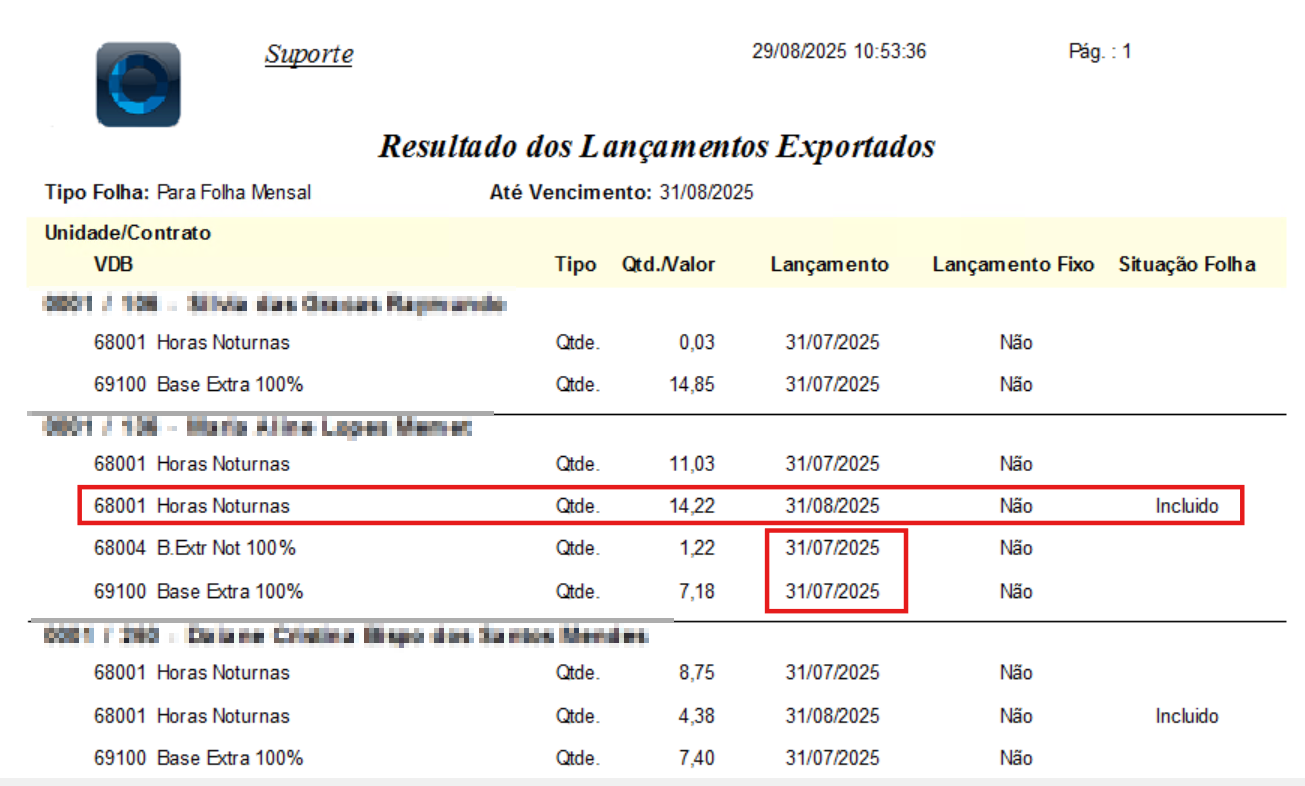This screenshot has height=786, width=1305.
Task: Click the underlined Suporte link
Action: click(308, 54)
